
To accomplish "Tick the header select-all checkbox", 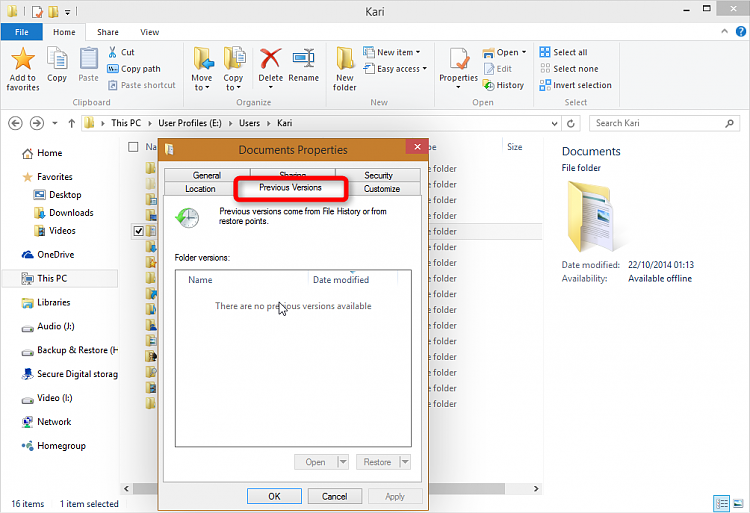I will (133, 147).
